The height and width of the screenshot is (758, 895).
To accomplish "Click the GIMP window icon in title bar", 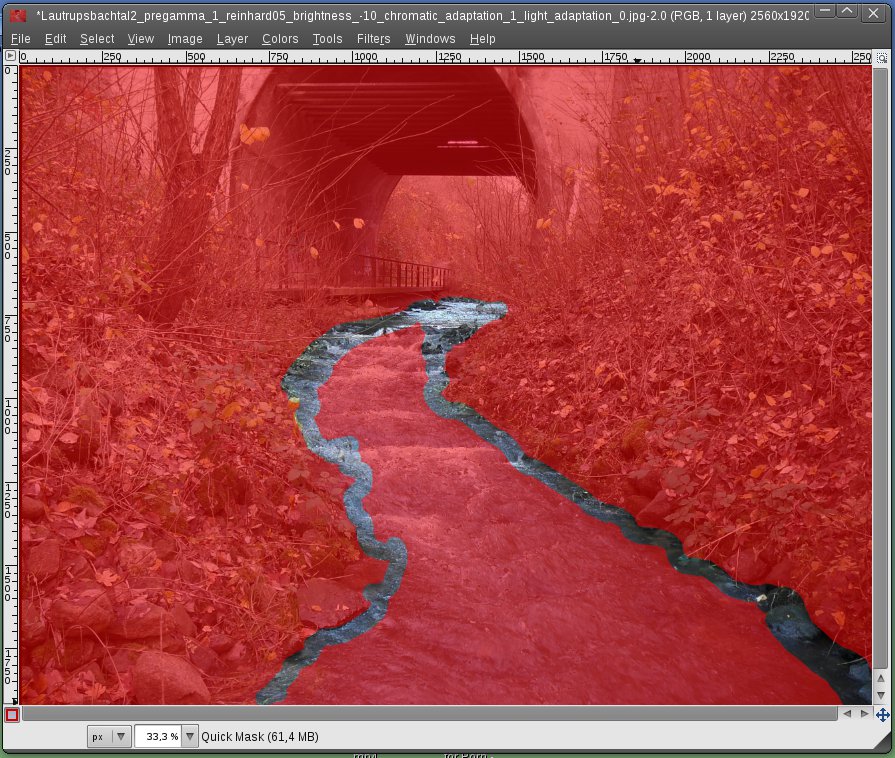I will tap(17, 14).
